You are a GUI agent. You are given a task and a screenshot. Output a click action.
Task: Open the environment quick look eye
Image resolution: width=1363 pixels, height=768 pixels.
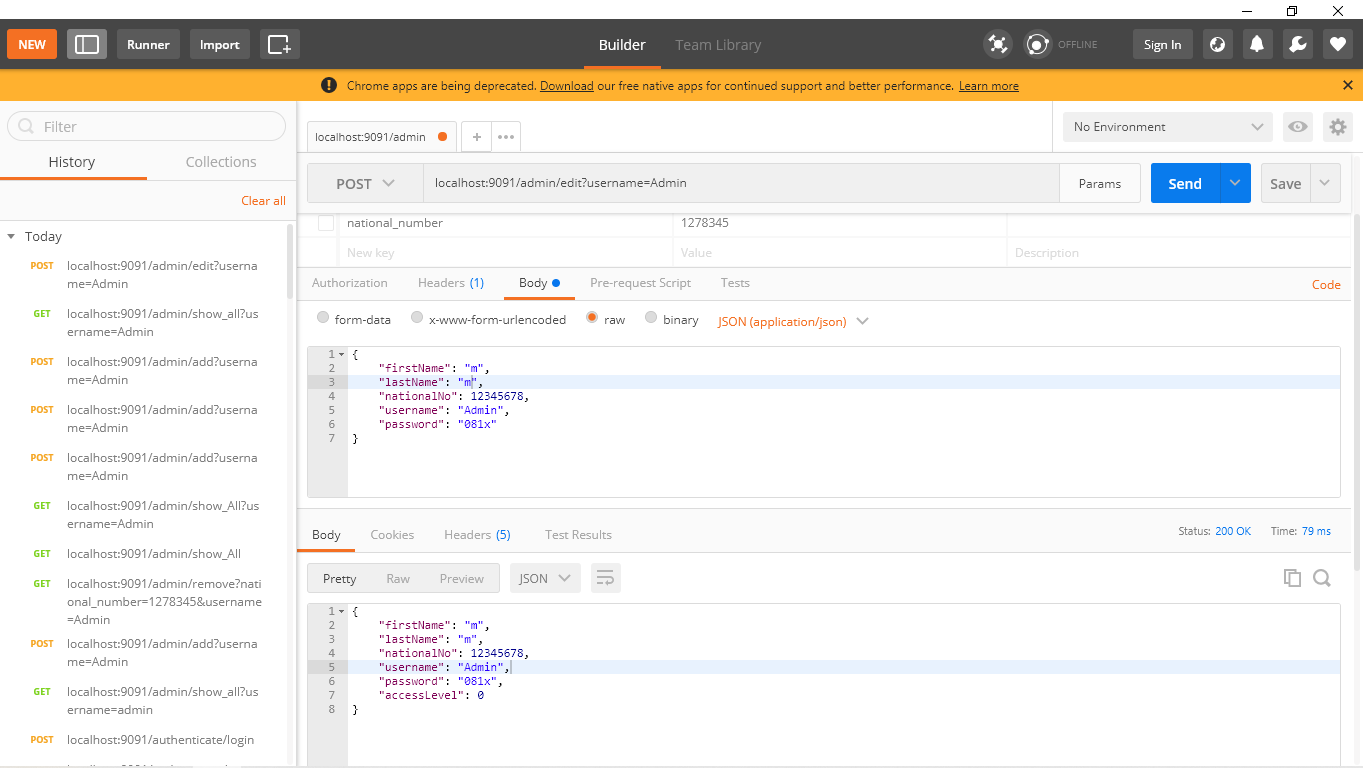tap(1298, 127)
